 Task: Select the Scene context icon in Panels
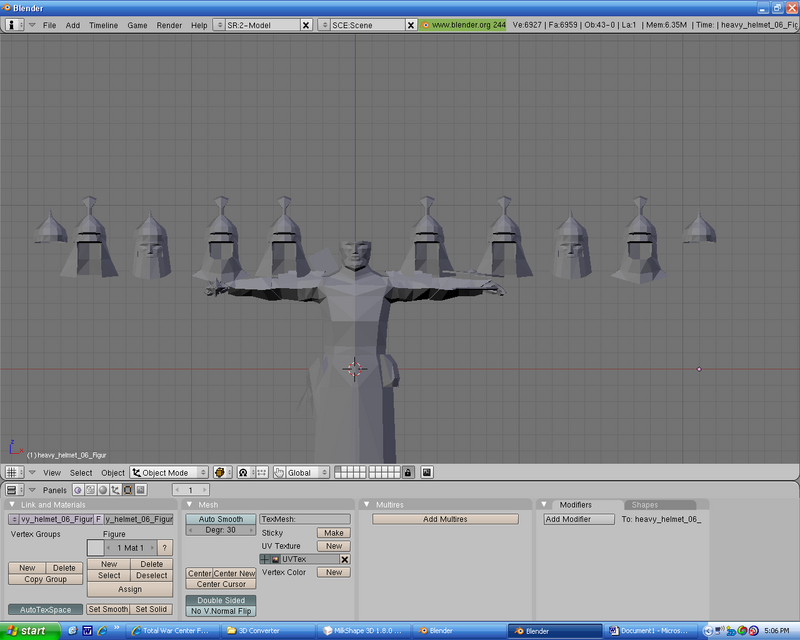[x=140, y=490]
